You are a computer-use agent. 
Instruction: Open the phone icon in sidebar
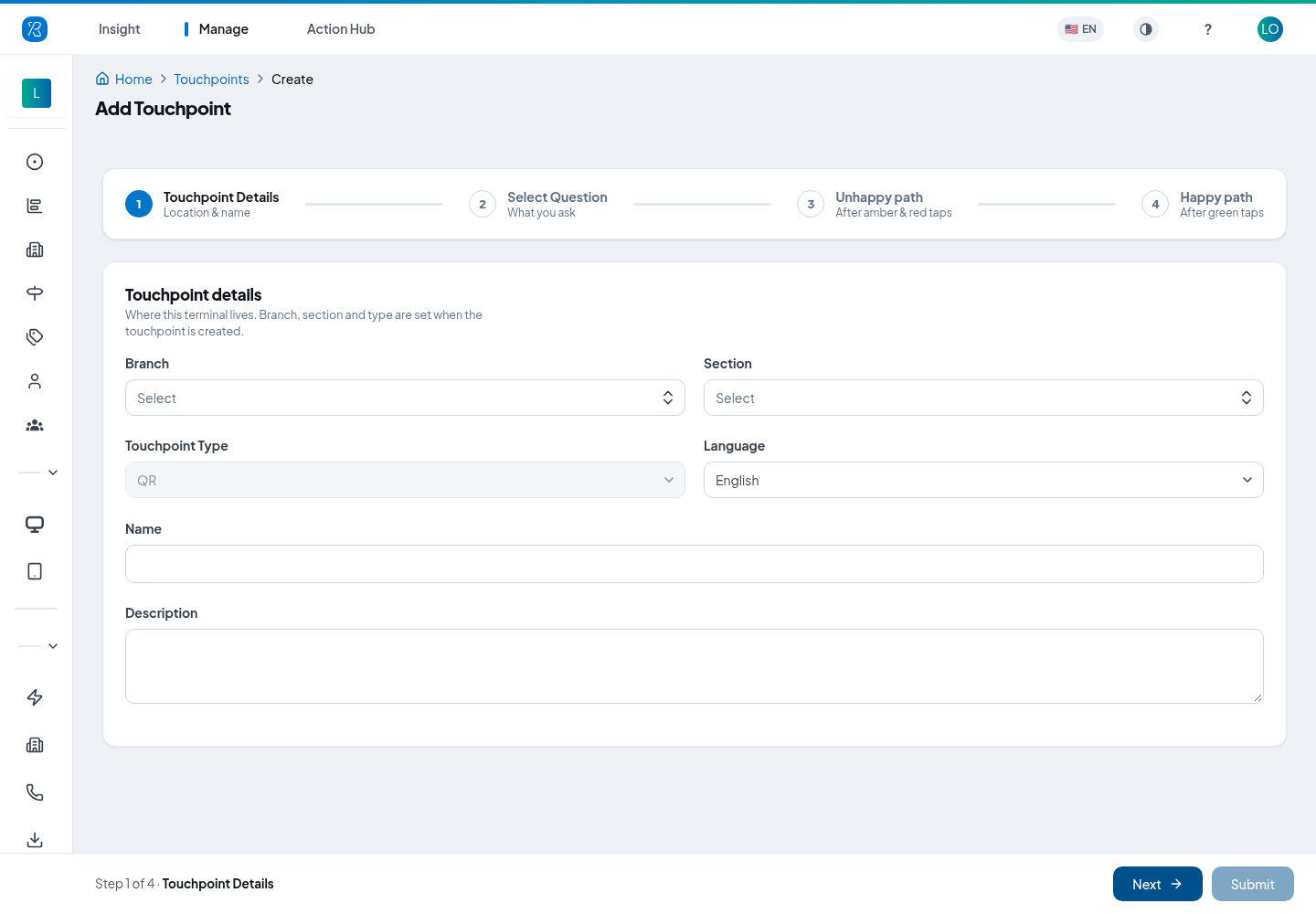(x=35, y=792)
